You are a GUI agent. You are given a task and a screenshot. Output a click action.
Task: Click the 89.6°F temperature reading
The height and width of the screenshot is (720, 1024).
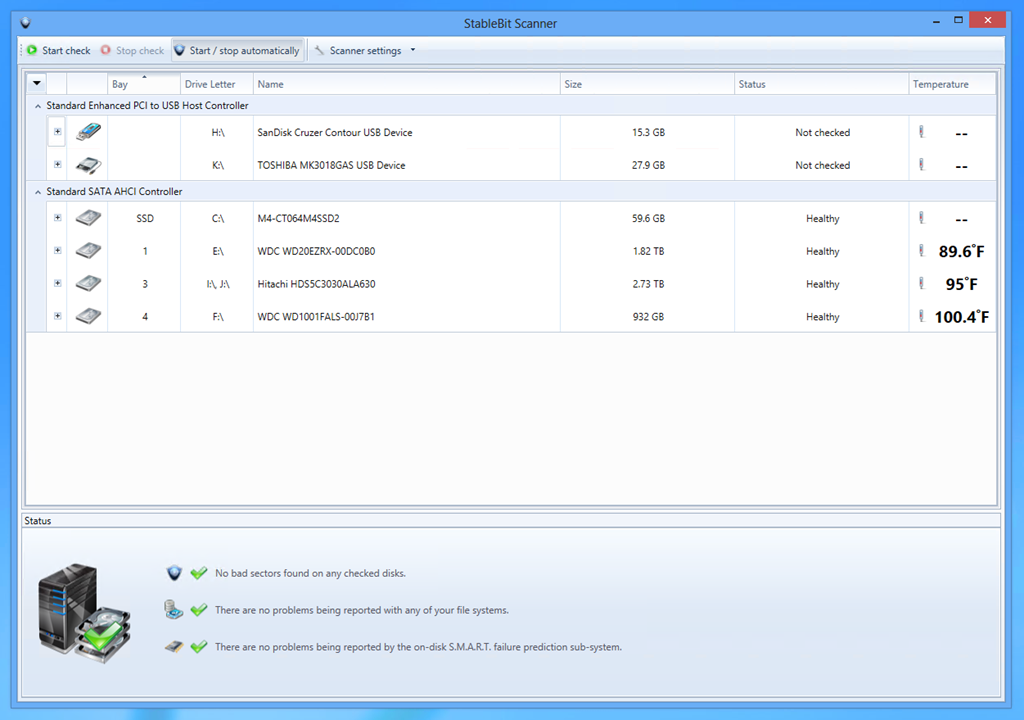click(x=961, y=252)
